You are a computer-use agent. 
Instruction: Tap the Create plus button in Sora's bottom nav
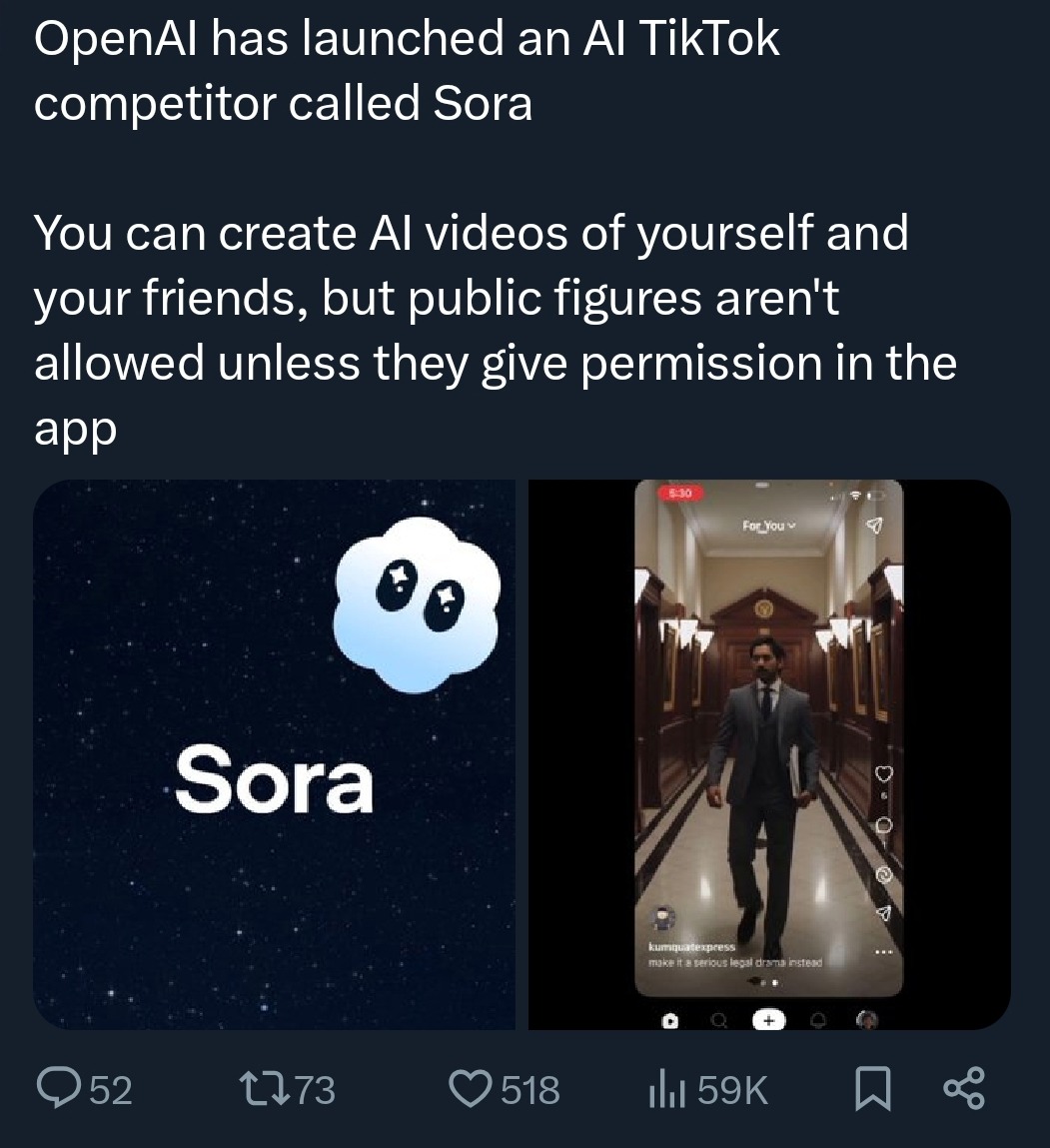pos(769,1019)
